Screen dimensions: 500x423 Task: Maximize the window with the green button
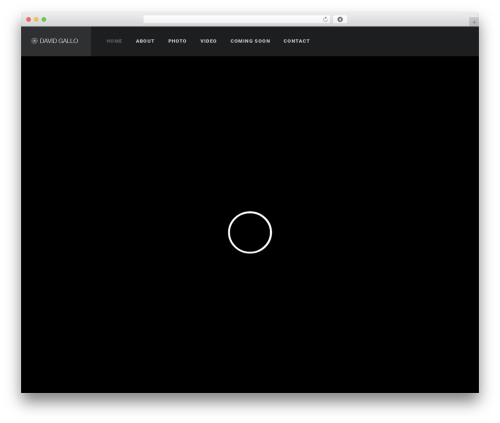click(x=44, y=19)
